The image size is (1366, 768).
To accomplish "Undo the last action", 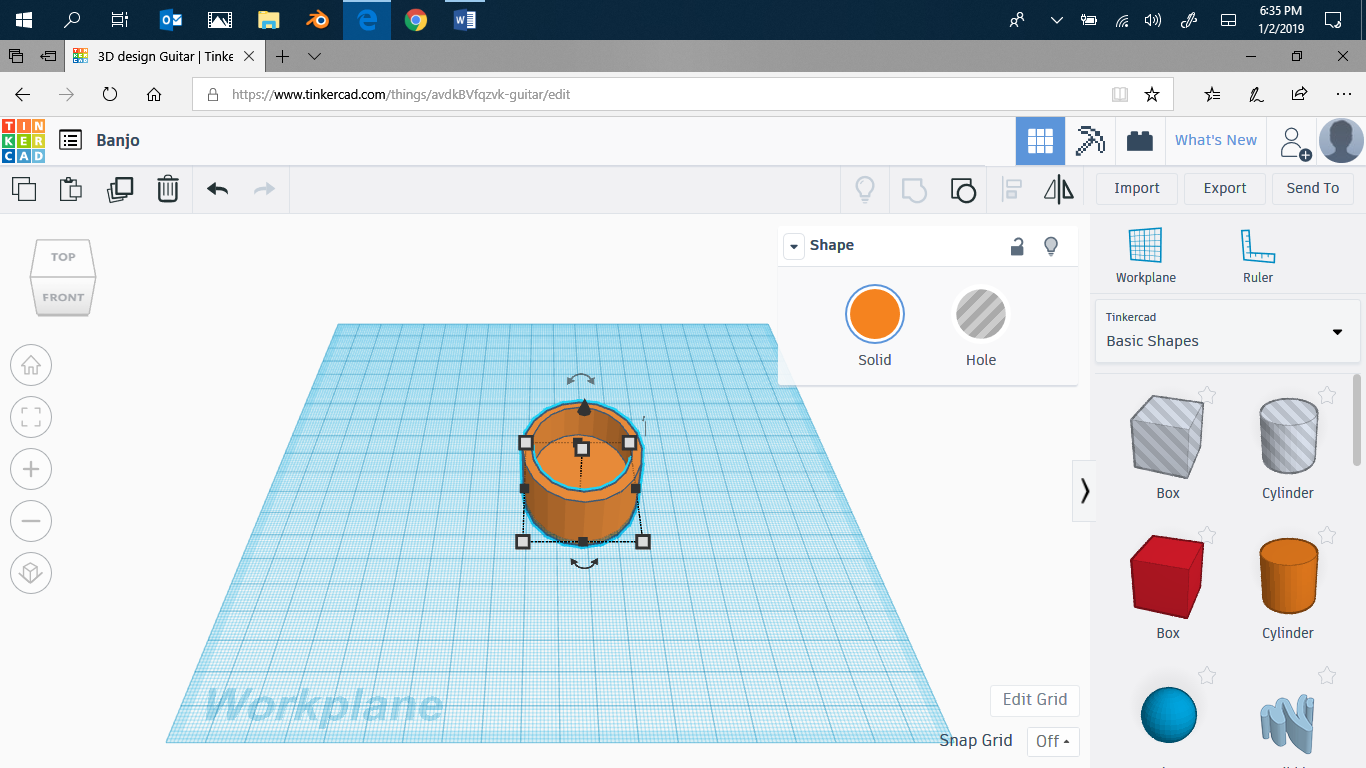I will (217, 189).
